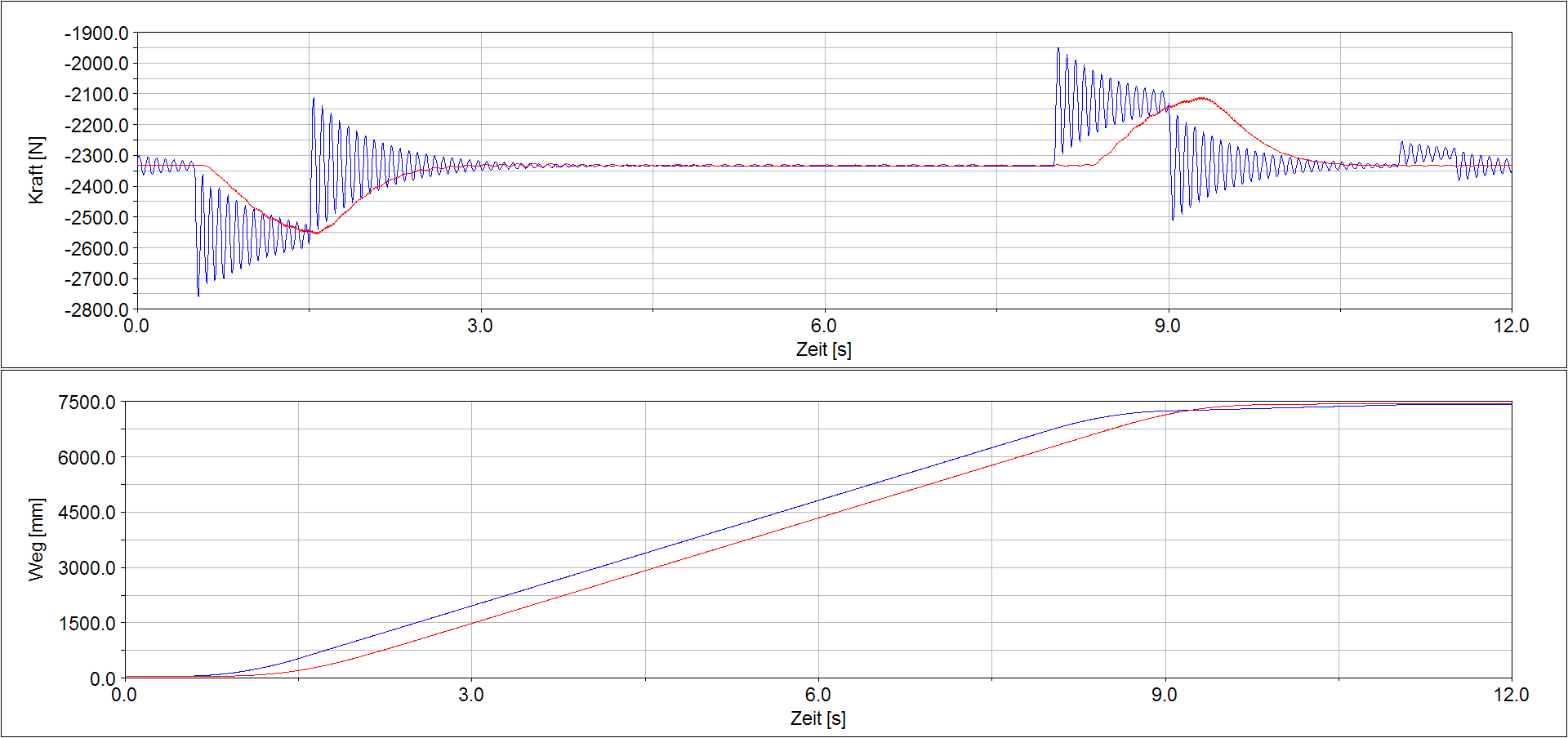Click the Weg [mm] axis title
The width and height of the screenshot is (1568, 738).
36,539
